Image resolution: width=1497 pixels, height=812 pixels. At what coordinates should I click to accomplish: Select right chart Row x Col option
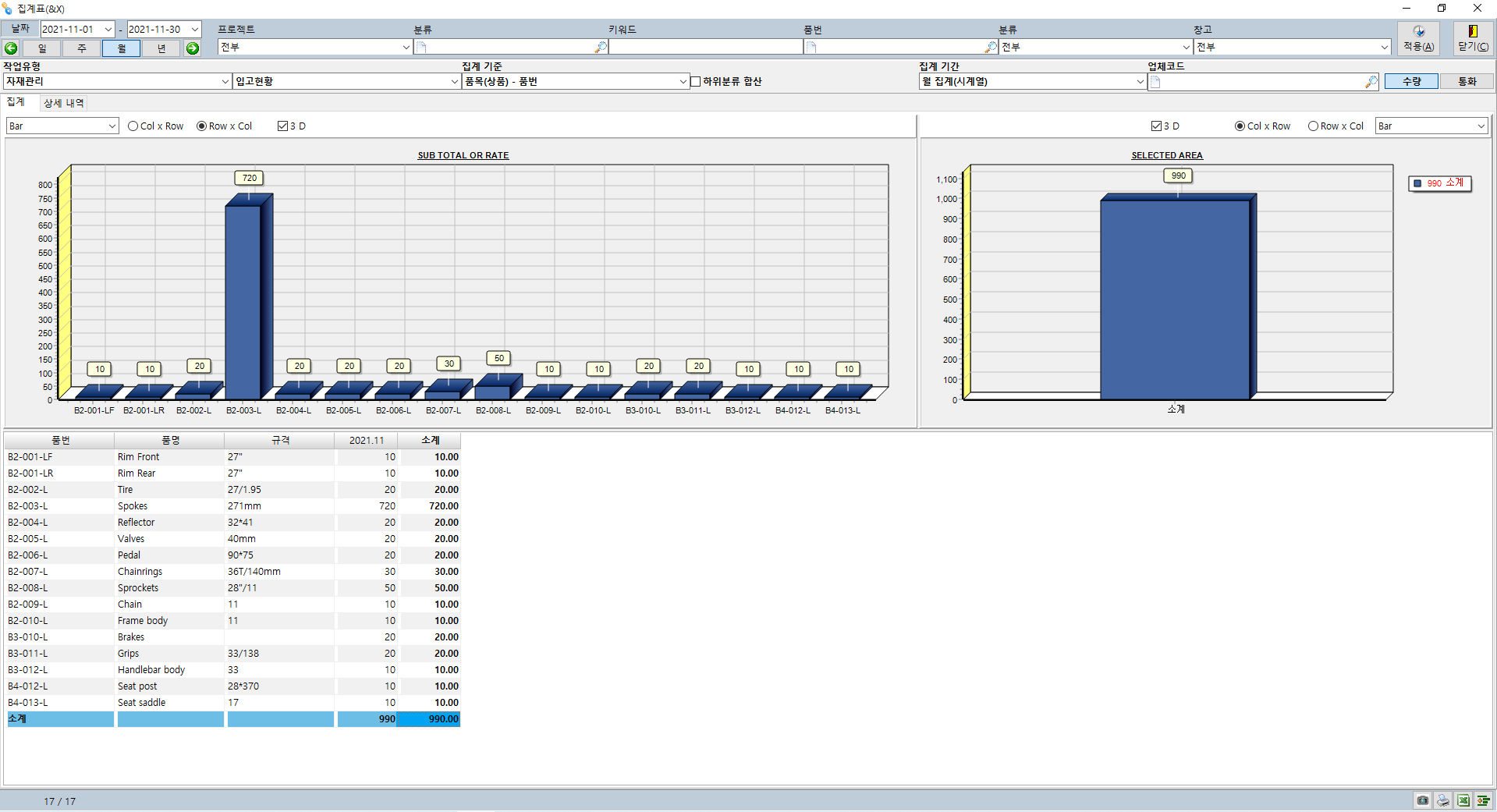(x=1336, y=126)
